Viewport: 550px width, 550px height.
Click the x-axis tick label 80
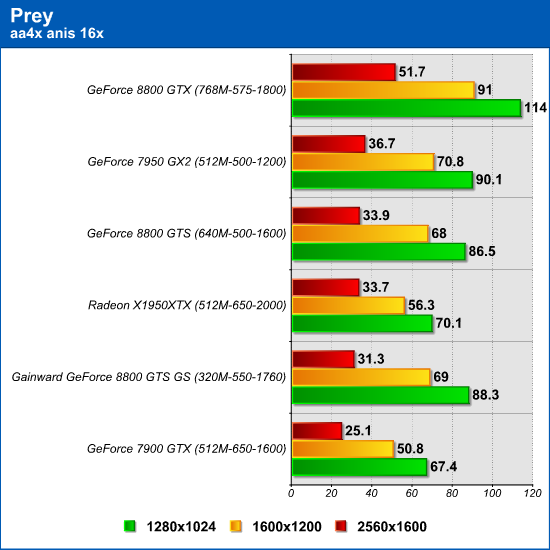coord(452,494)
